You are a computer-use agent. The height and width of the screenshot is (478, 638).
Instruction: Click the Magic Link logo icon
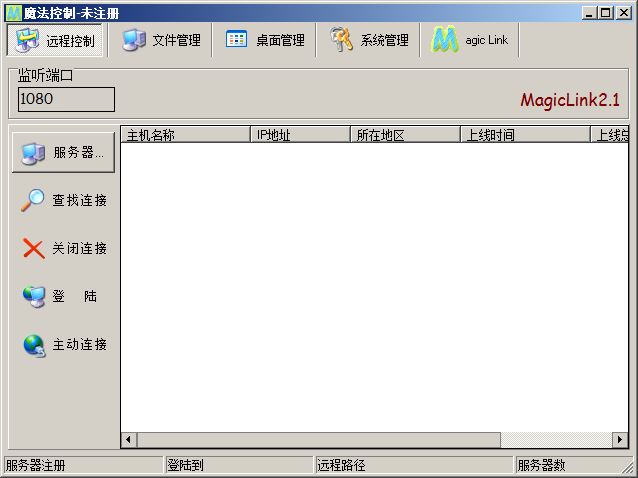tap(445, 40)
